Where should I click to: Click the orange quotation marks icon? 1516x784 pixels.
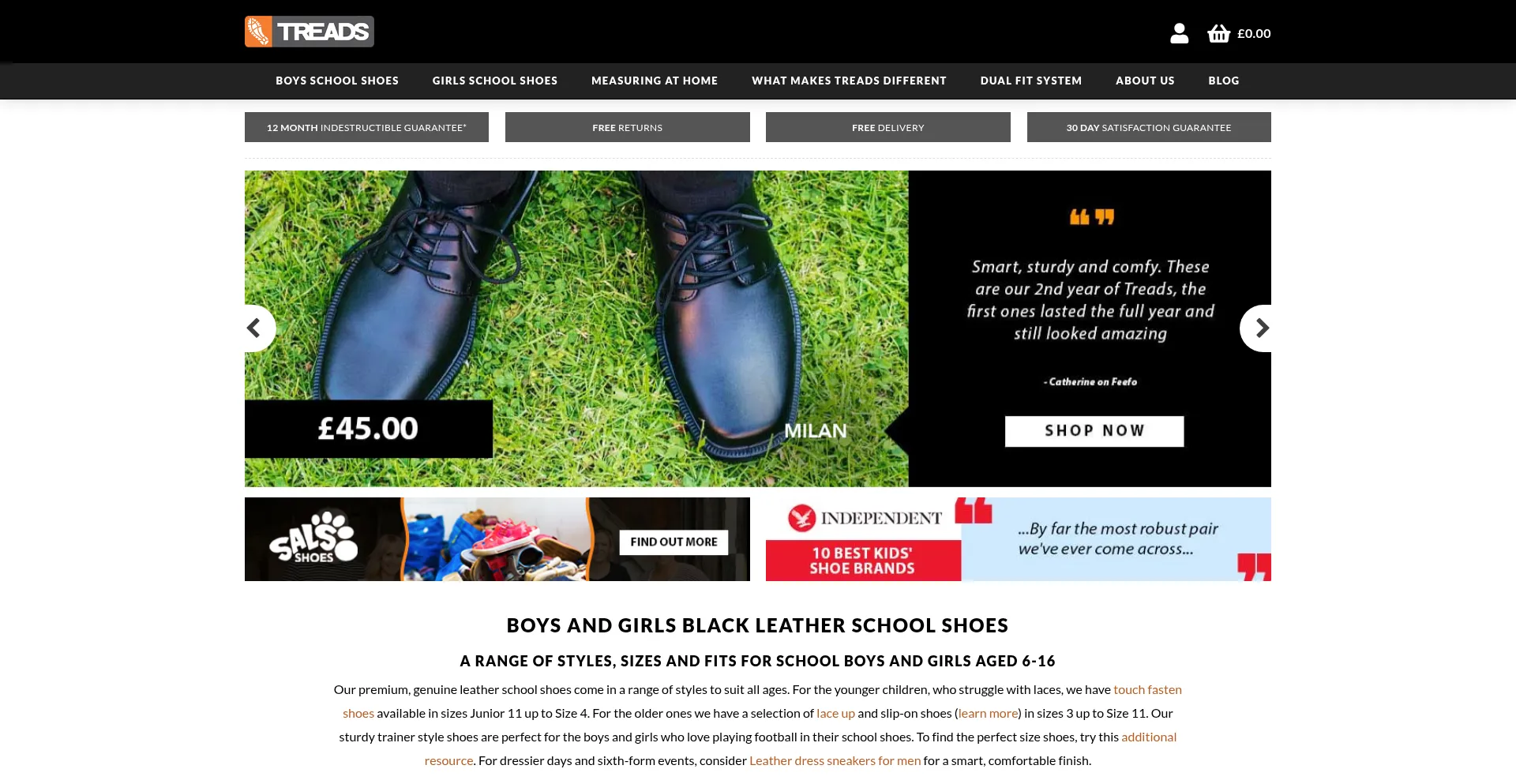tap(1092, 217)
